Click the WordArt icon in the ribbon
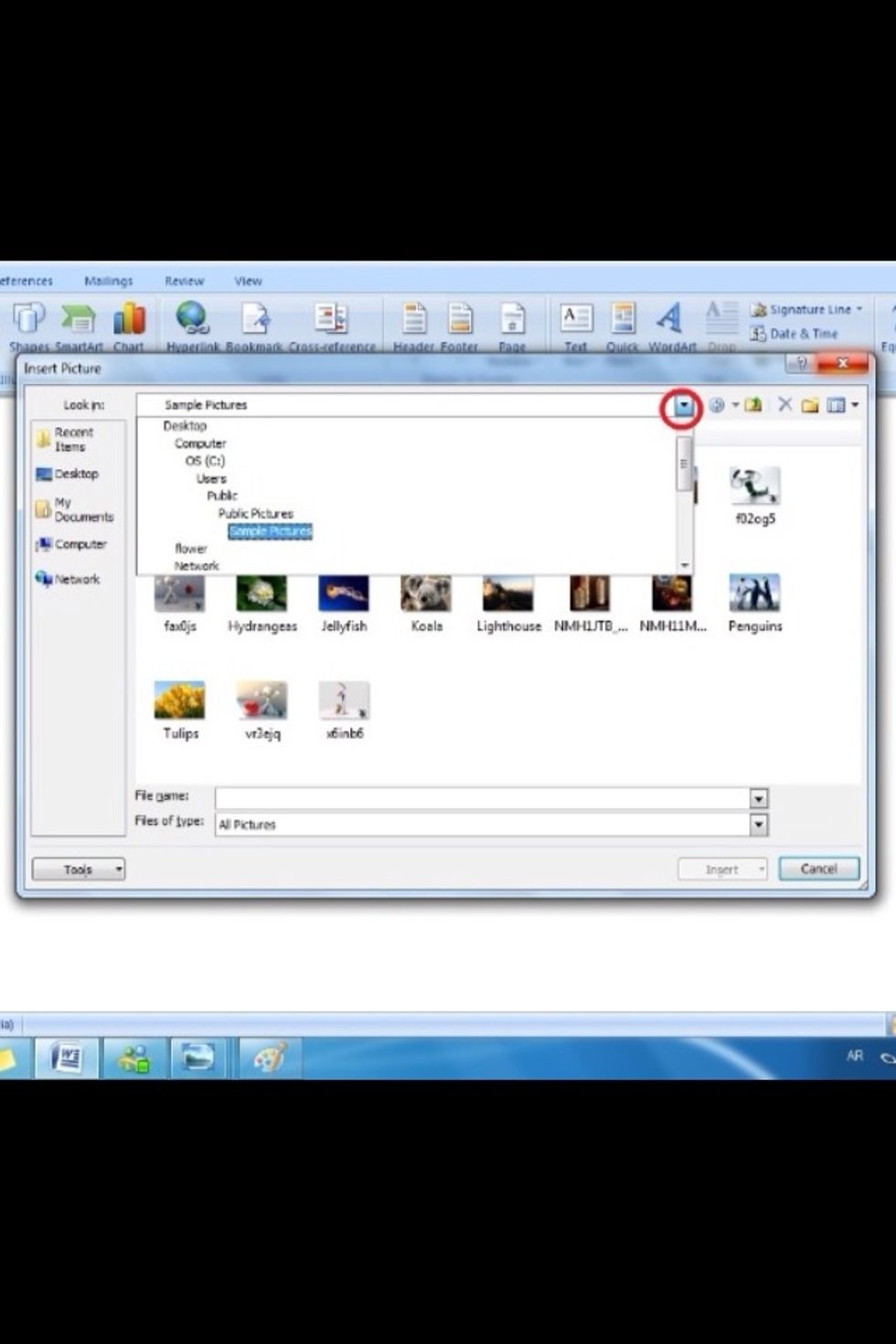This screenshot has width=896, height=1344. 669,319
